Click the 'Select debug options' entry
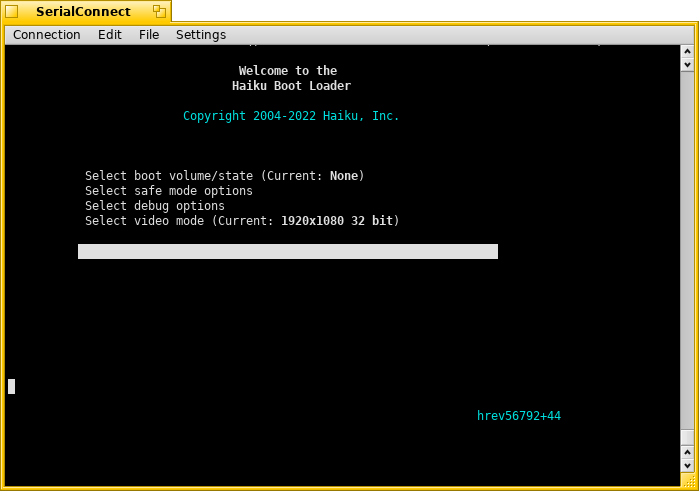 (x=154, y=206)
